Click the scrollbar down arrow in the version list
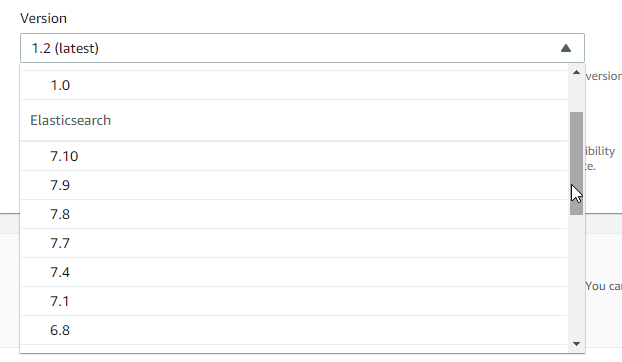This screenshot has width=622, height=362. click(x=576, y=344)
